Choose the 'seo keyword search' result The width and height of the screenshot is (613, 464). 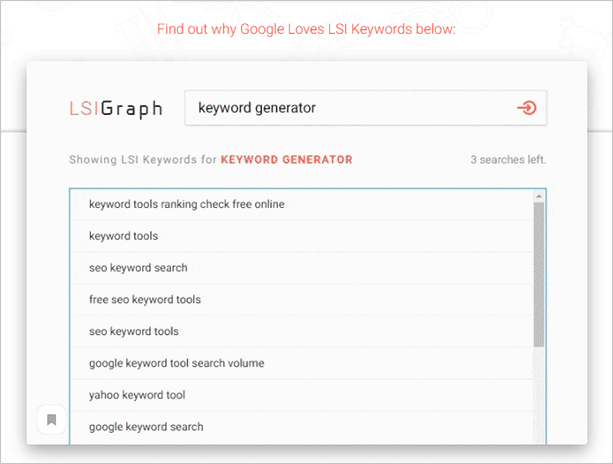tap(138, 268)
